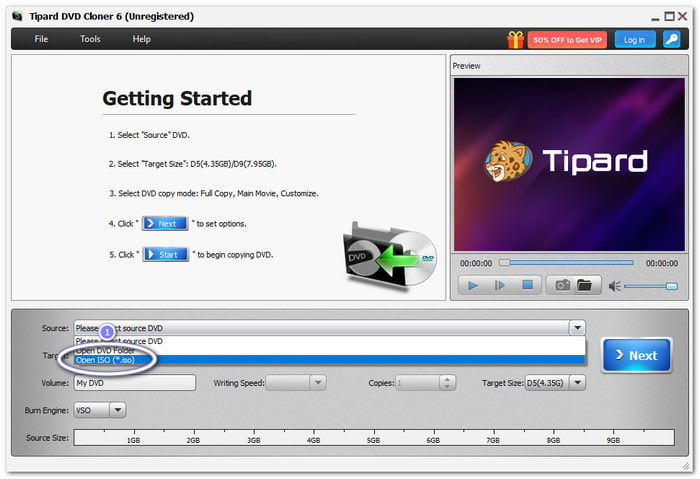
Task: Click the Start sample button in step 5
Action: [166, 254]
